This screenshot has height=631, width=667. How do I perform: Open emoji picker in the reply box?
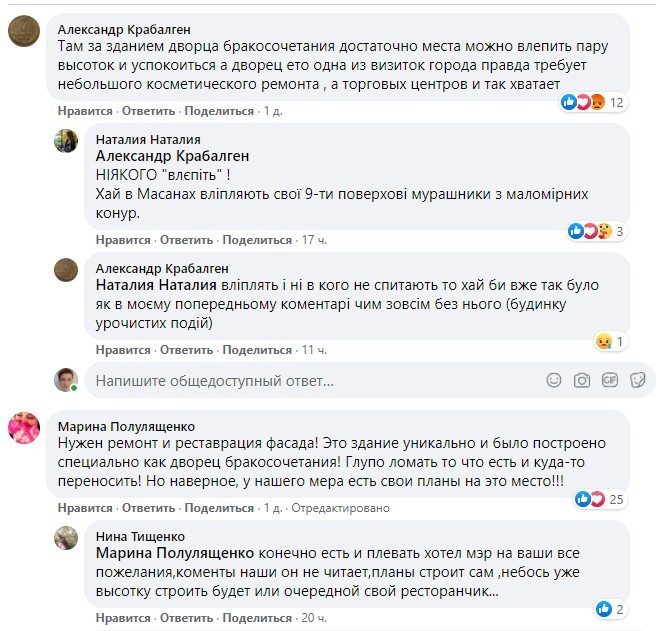[x=555, y=381]
